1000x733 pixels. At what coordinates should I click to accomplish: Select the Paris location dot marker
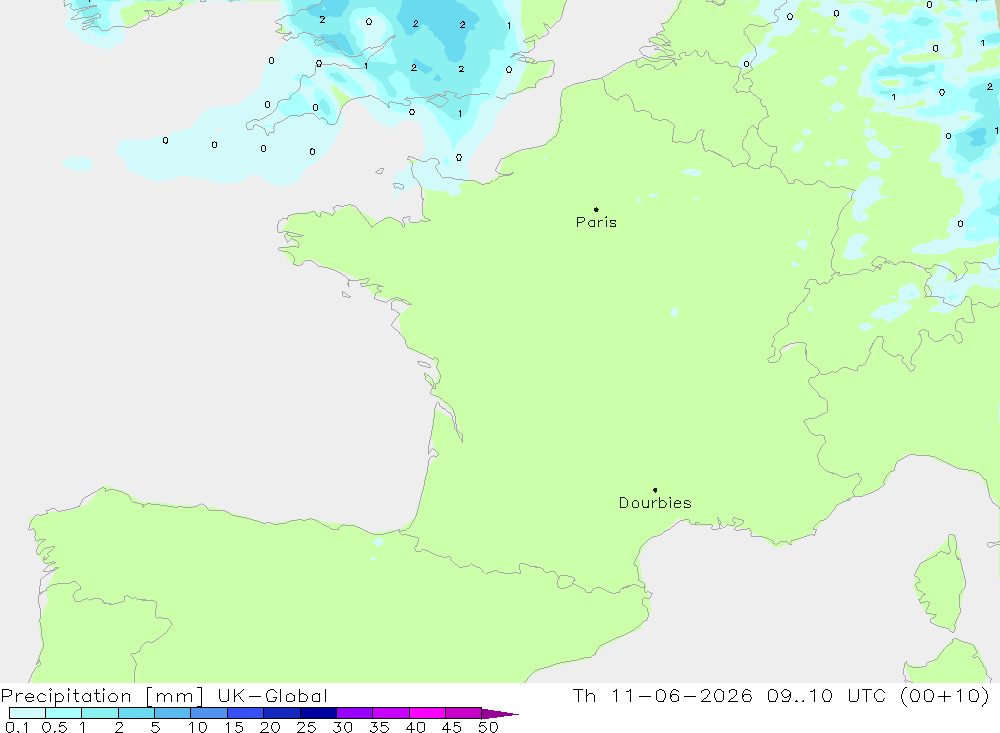click(596, 209)
